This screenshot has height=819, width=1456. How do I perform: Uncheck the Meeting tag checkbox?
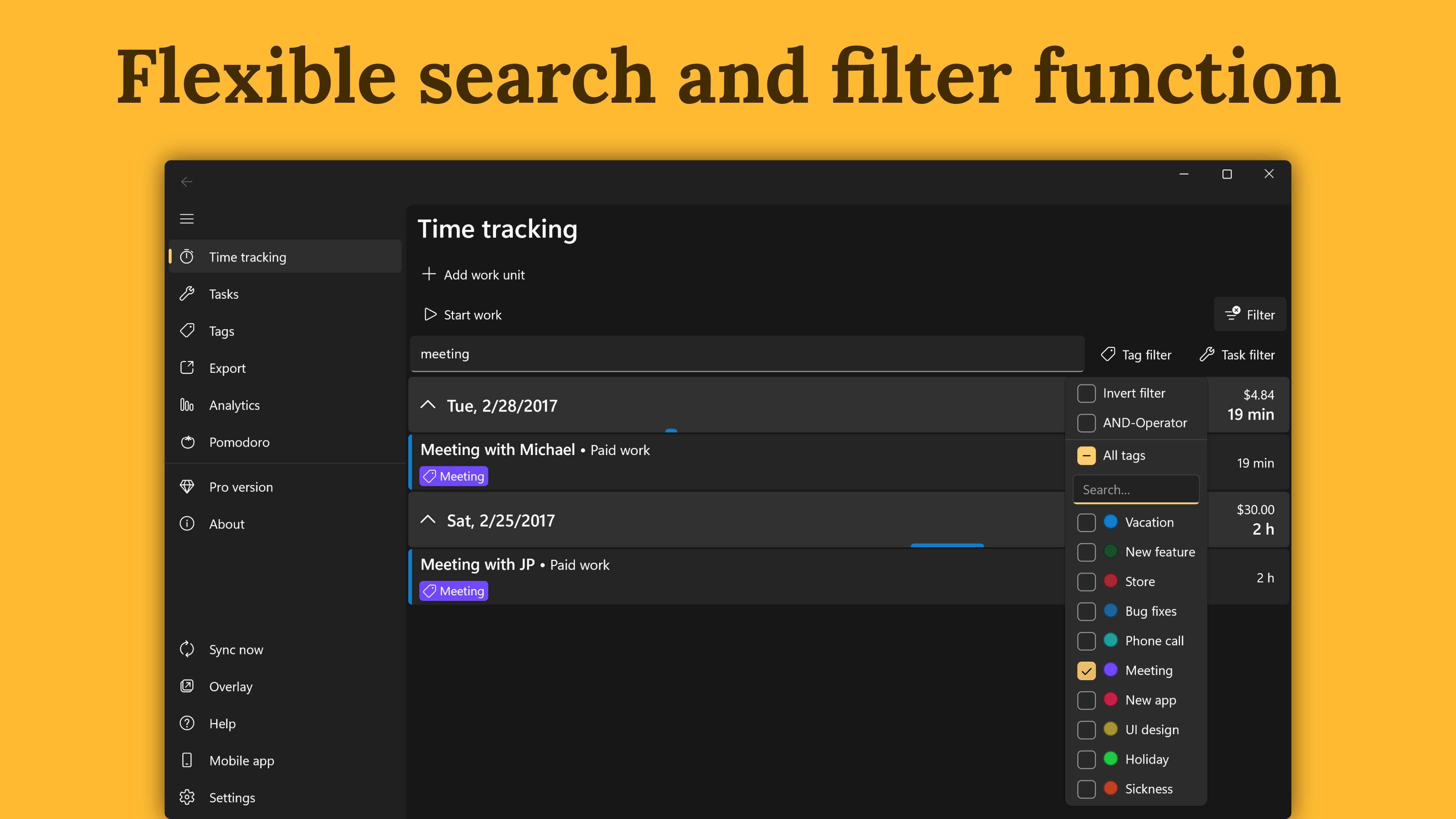(x=1086, y=670)
